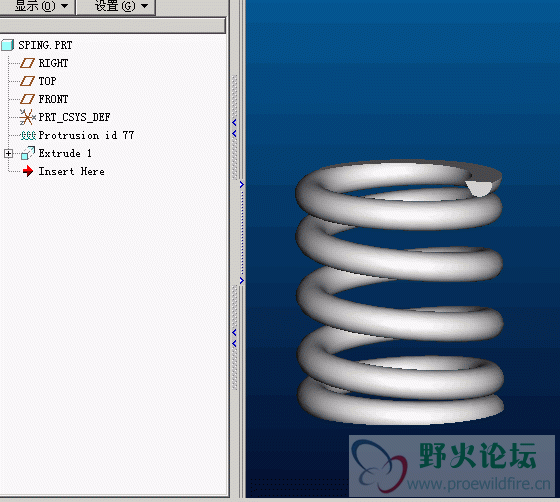Click the lower right-pointing sash arrow
This screenshot has height=502, width=560.
click(x=242, y=281)
